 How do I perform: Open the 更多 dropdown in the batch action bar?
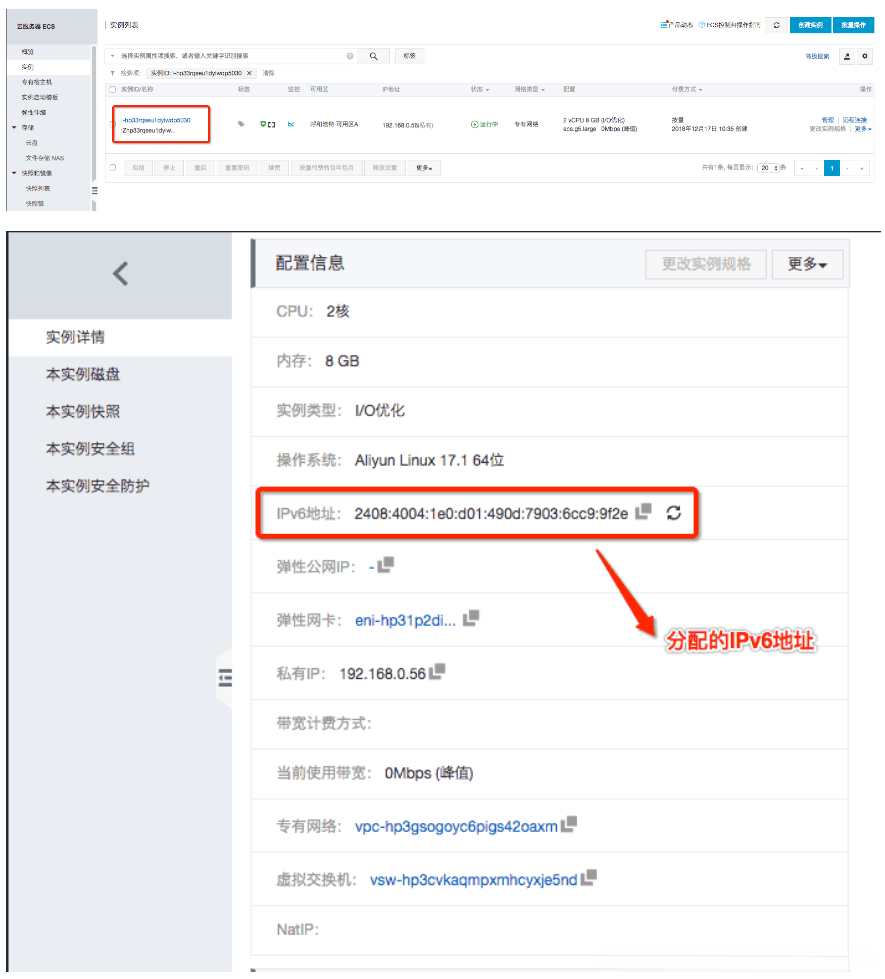click(424, 168)
